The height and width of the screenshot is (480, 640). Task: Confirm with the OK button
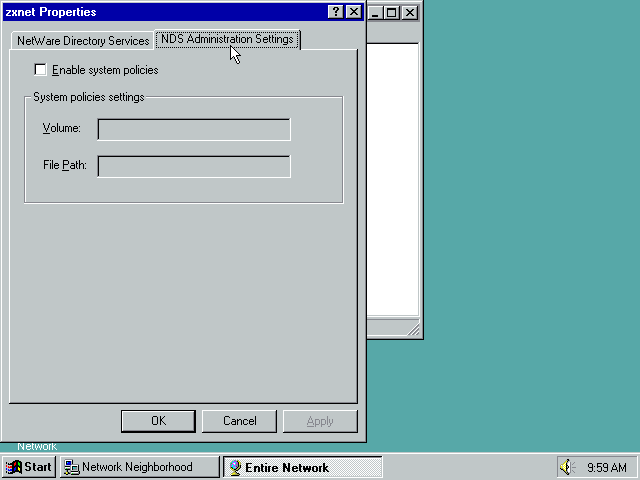pos(158,421)
